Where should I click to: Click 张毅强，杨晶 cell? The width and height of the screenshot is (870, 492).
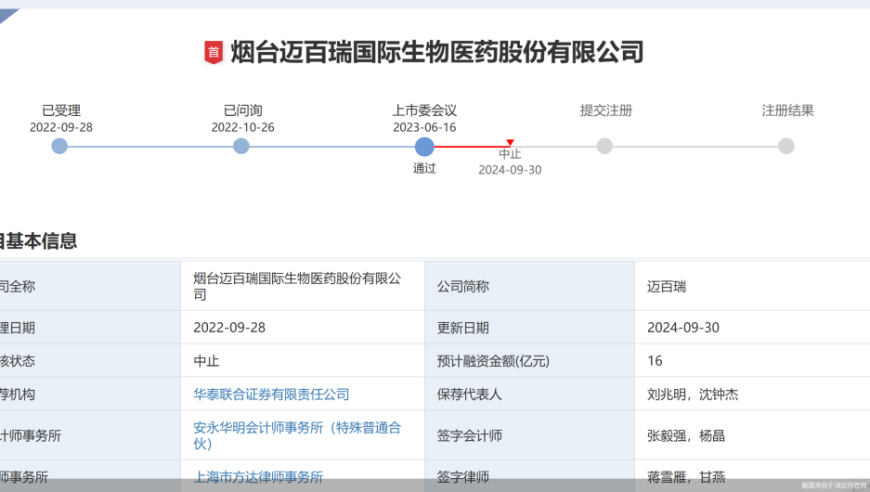[752, 435]
